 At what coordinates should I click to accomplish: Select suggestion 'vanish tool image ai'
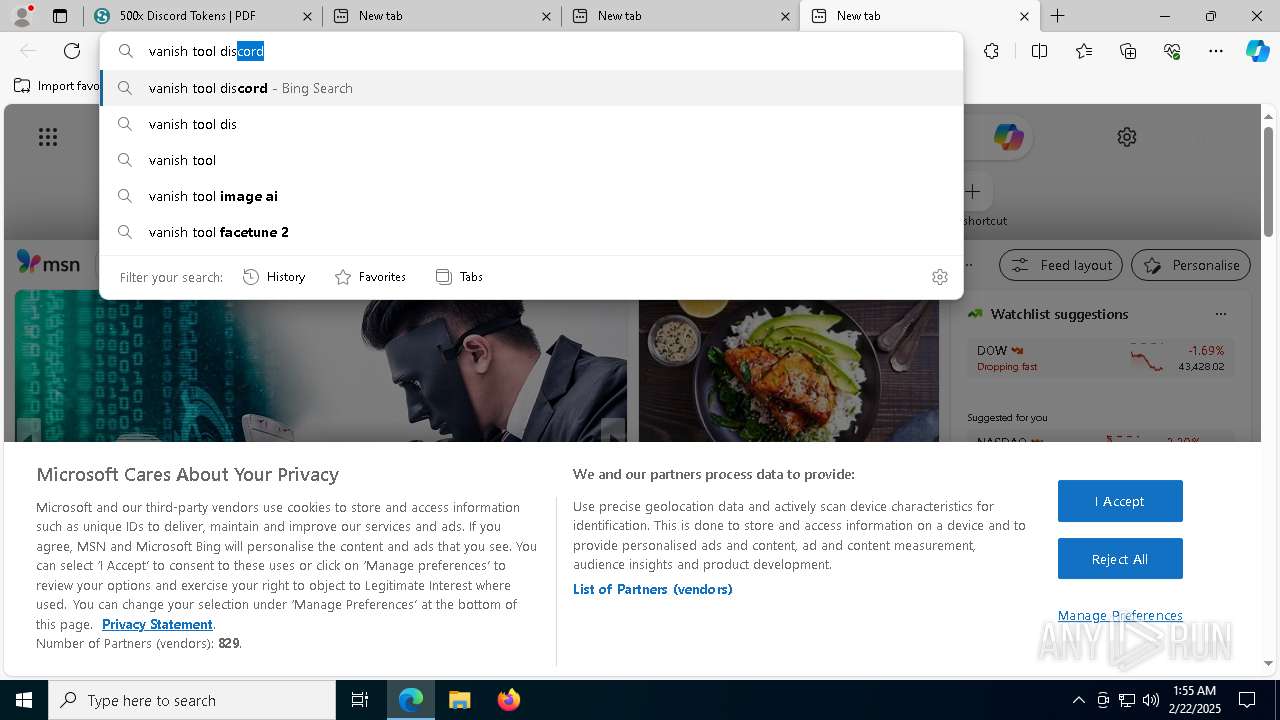coord(532,196)
